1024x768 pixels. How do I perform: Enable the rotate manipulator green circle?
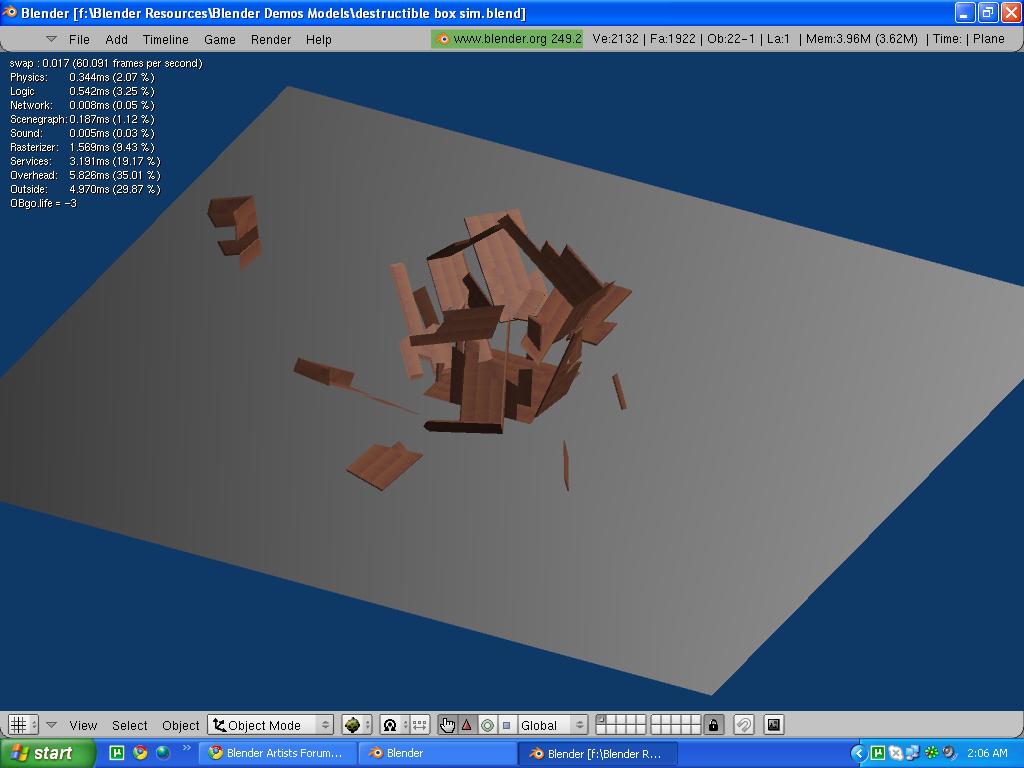tap(487, 725)
